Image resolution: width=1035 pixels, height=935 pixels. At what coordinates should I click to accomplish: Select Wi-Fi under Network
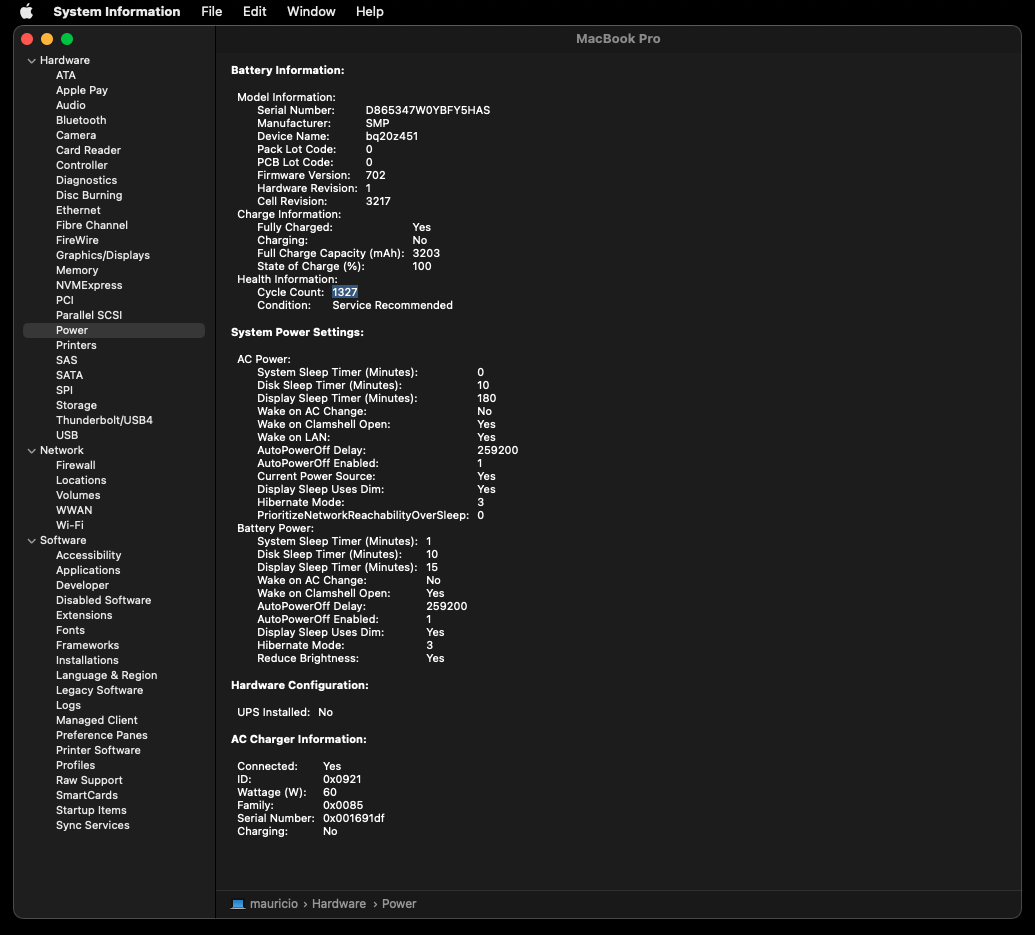[70, 525]
